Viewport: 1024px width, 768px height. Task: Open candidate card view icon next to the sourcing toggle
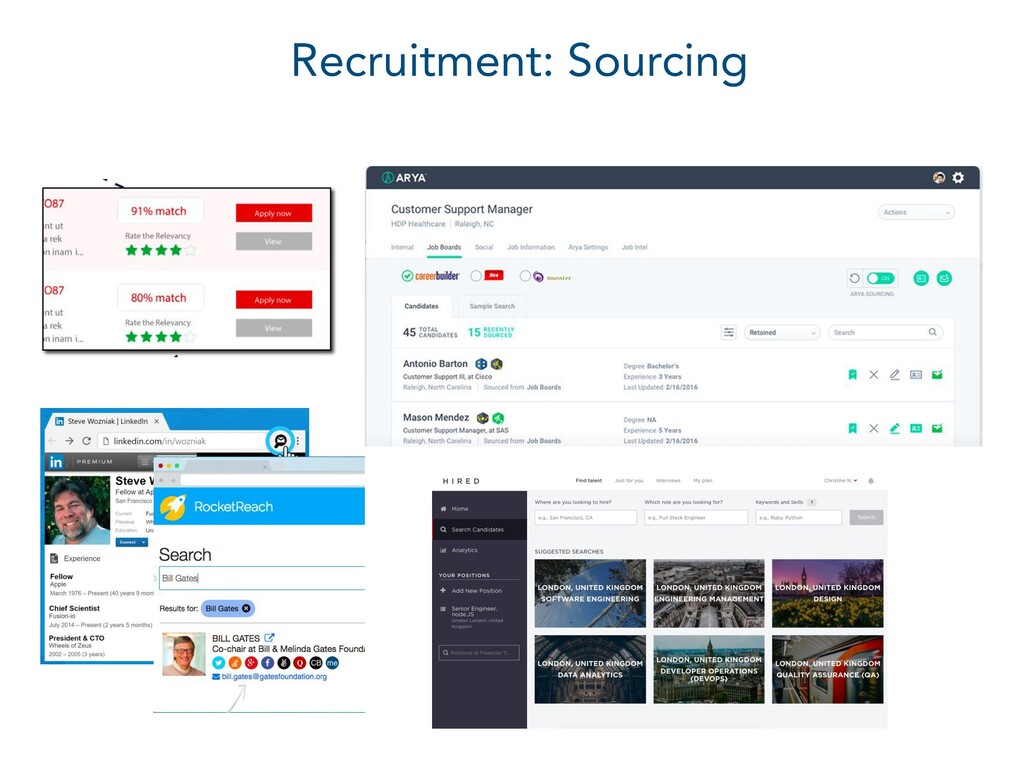921,278
